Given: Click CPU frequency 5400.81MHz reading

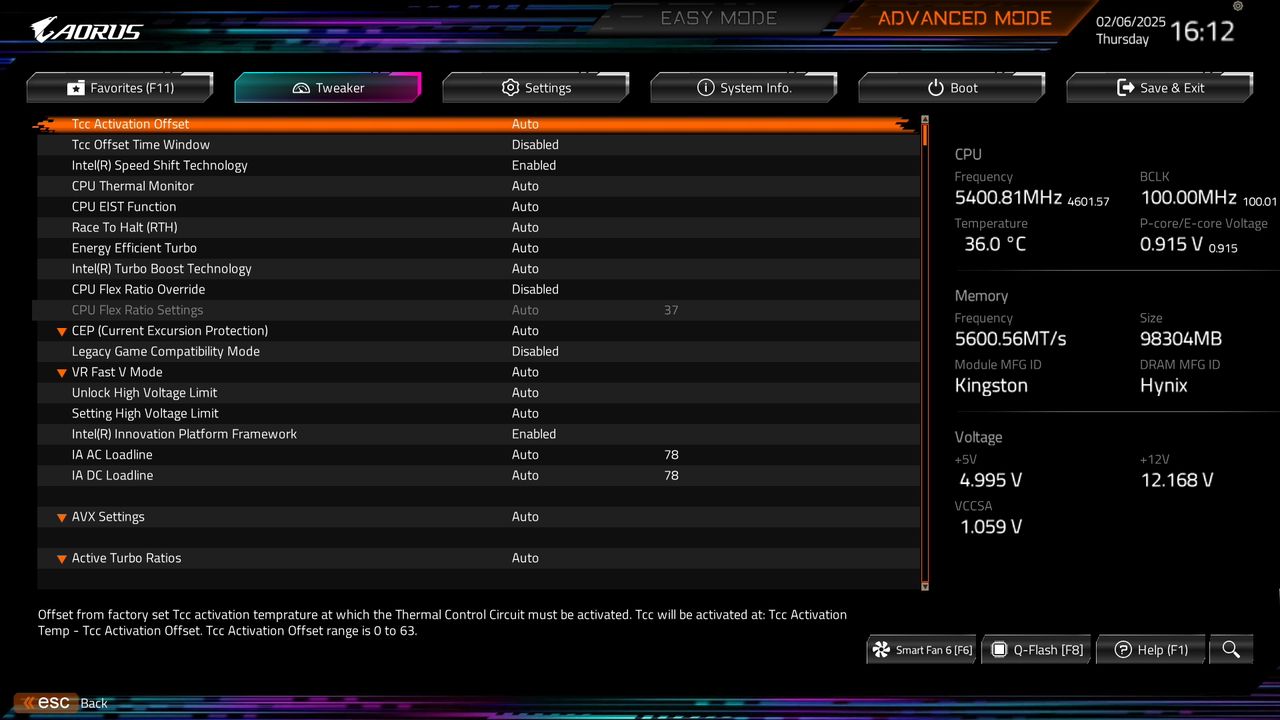Looking at the screenshot, I should 1008,198.
